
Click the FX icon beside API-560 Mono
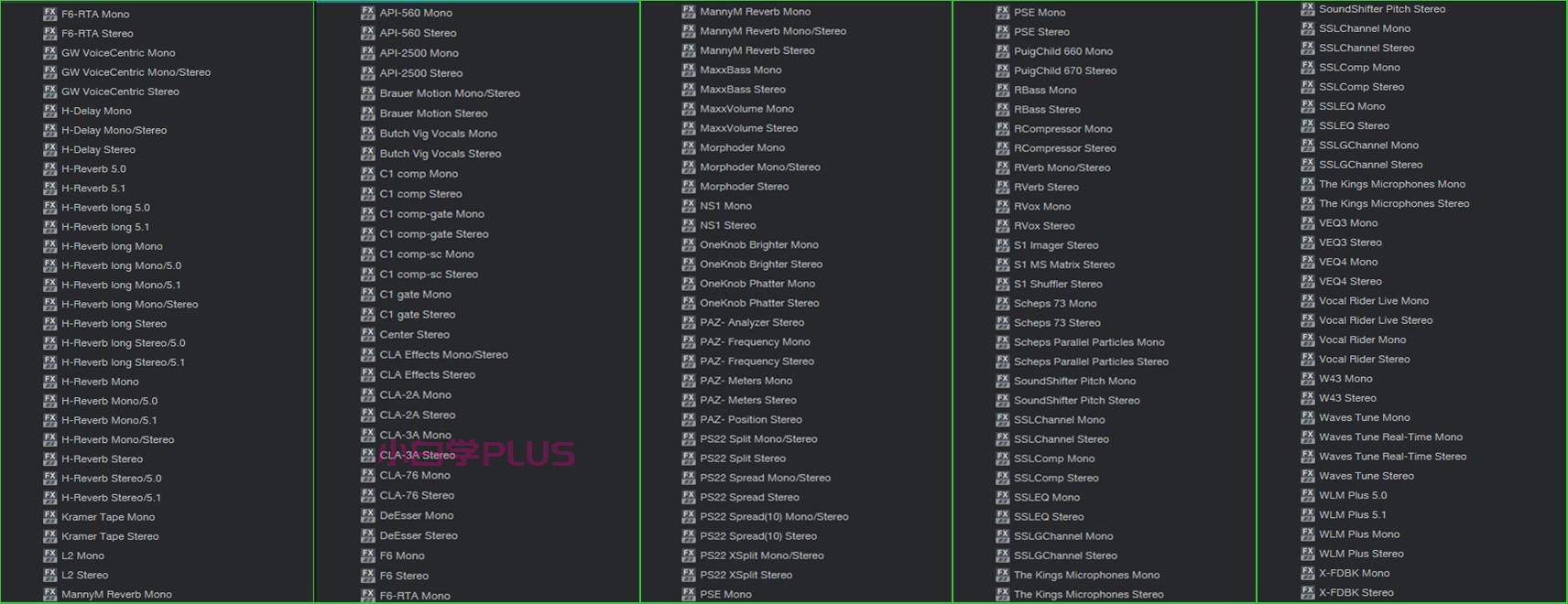tap(368, 13)
